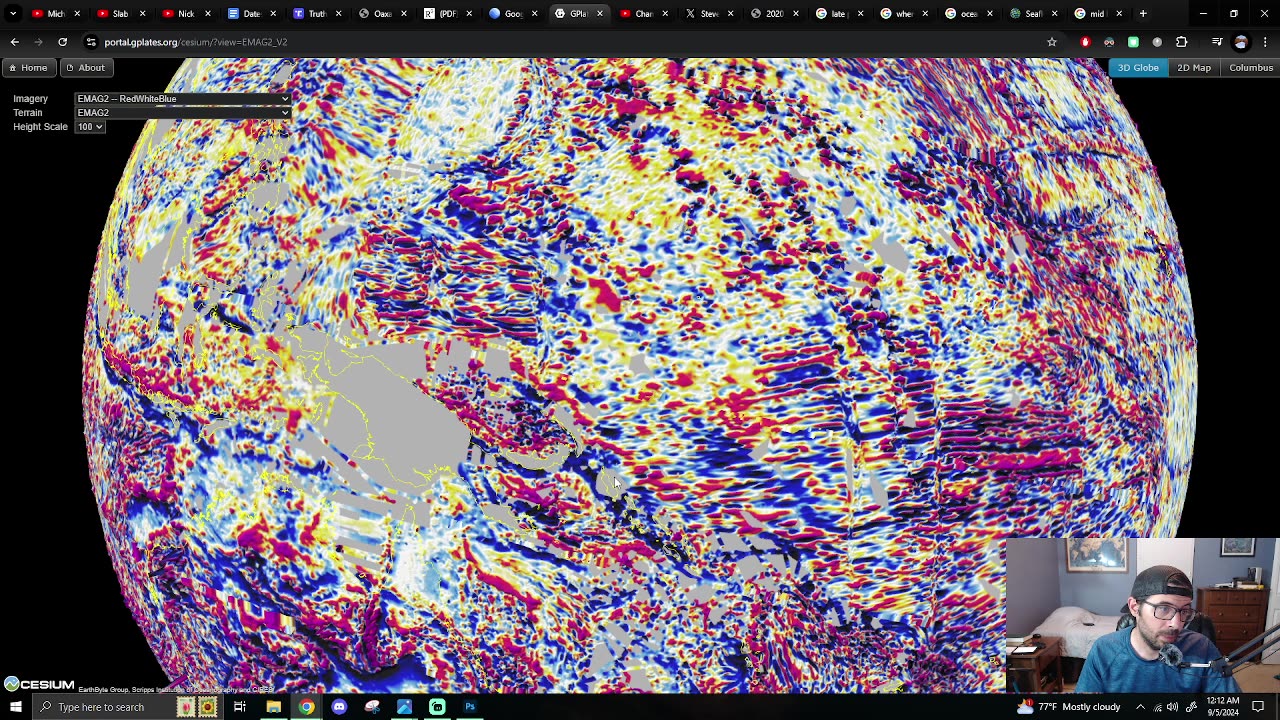Open Chrome profile avatar
The image size is (1280, 720).
[x=1241, y=42]
